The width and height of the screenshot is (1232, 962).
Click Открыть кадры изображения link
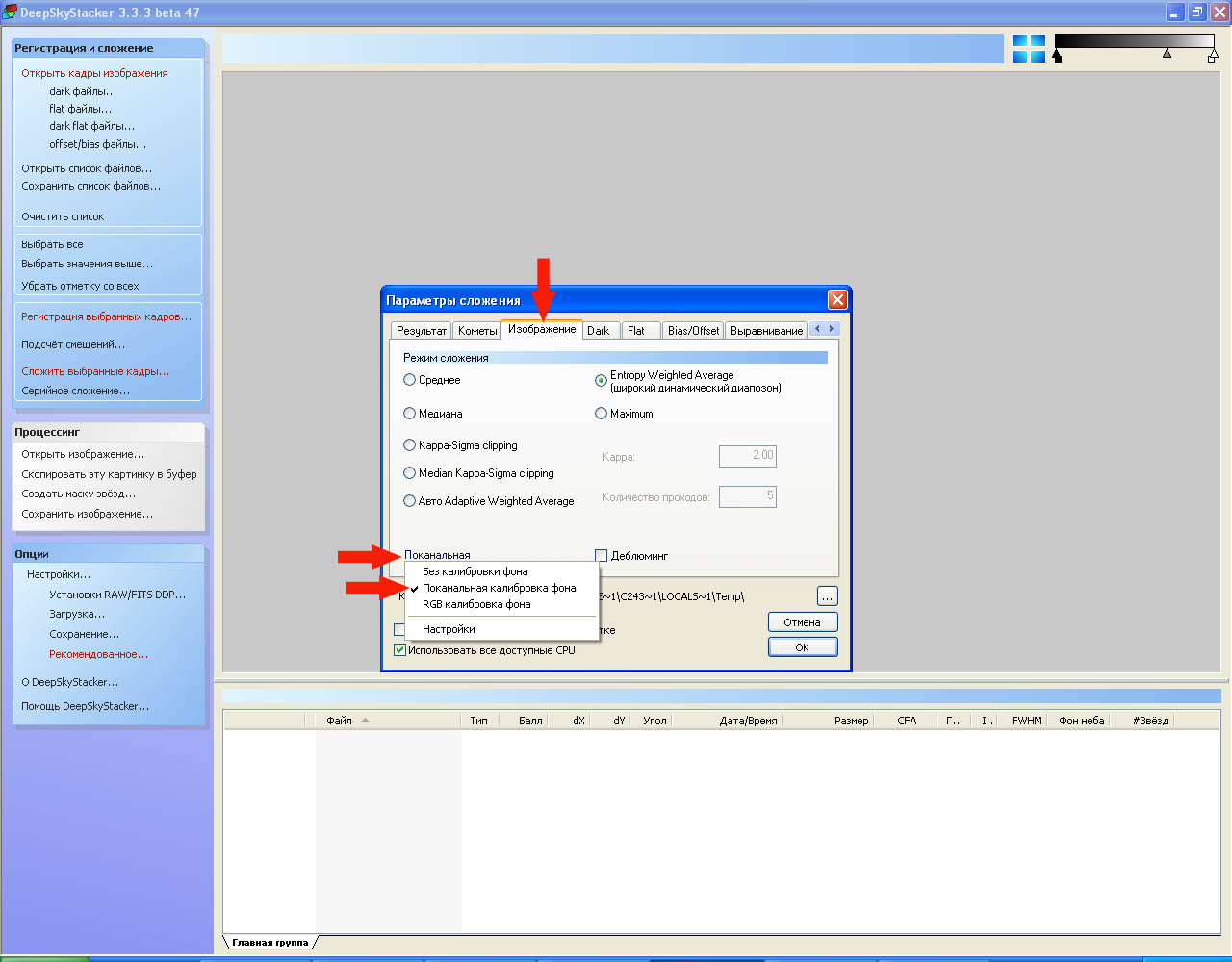pos(94,73)
